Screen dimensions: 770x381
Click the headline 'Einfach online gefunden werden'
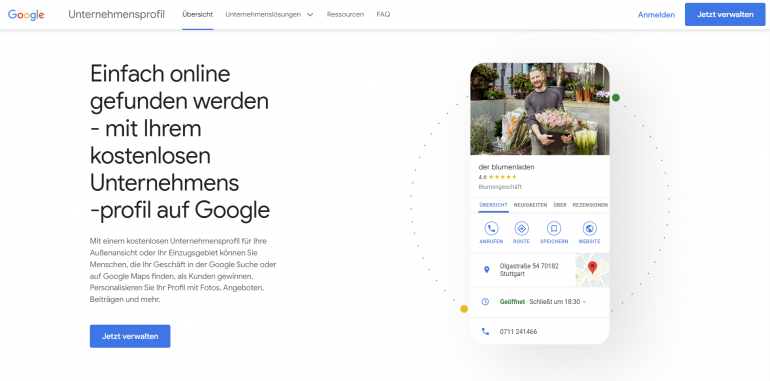[x=179, y=87]
